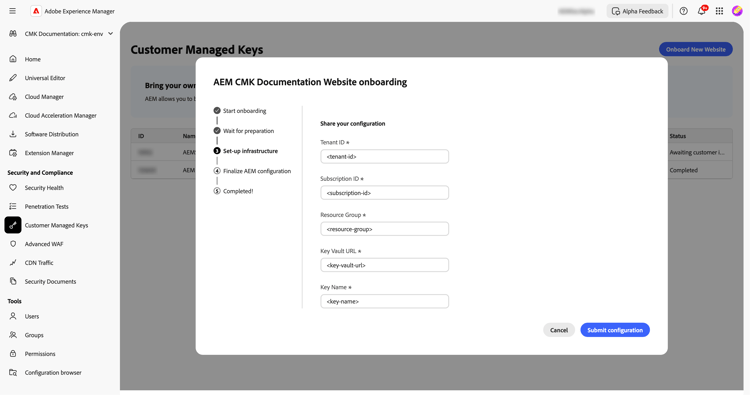Click the Status column header
Screen dimensions: 750x395
(x=677, y=136)
